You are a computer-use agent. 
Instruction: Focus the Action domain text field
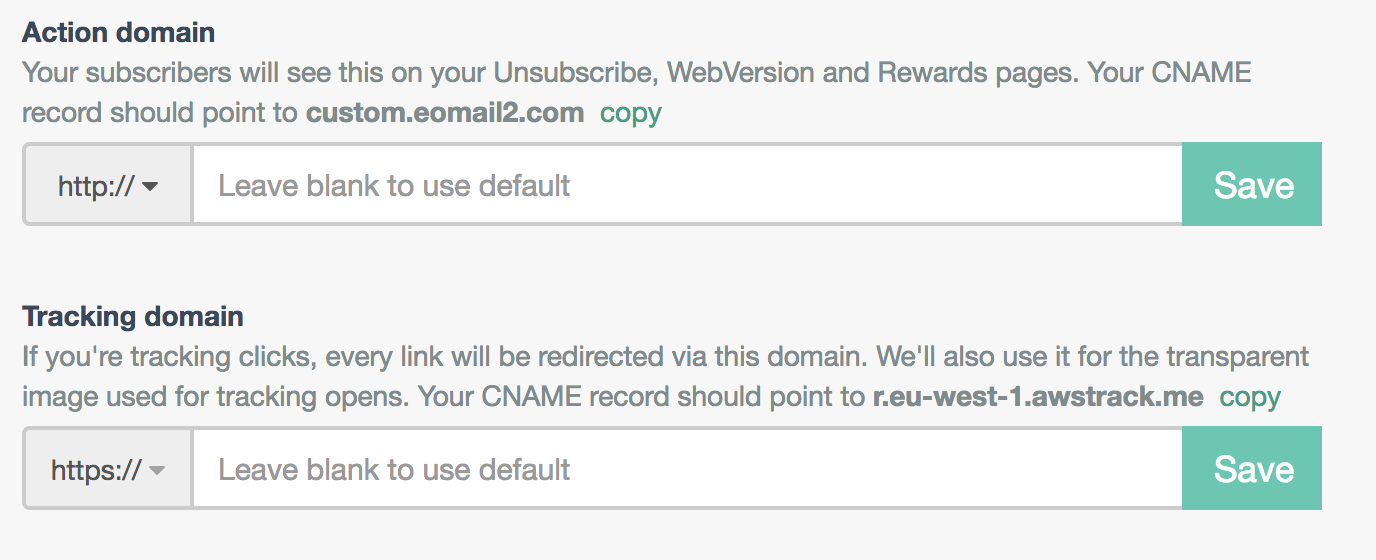(x=687, y=185)
